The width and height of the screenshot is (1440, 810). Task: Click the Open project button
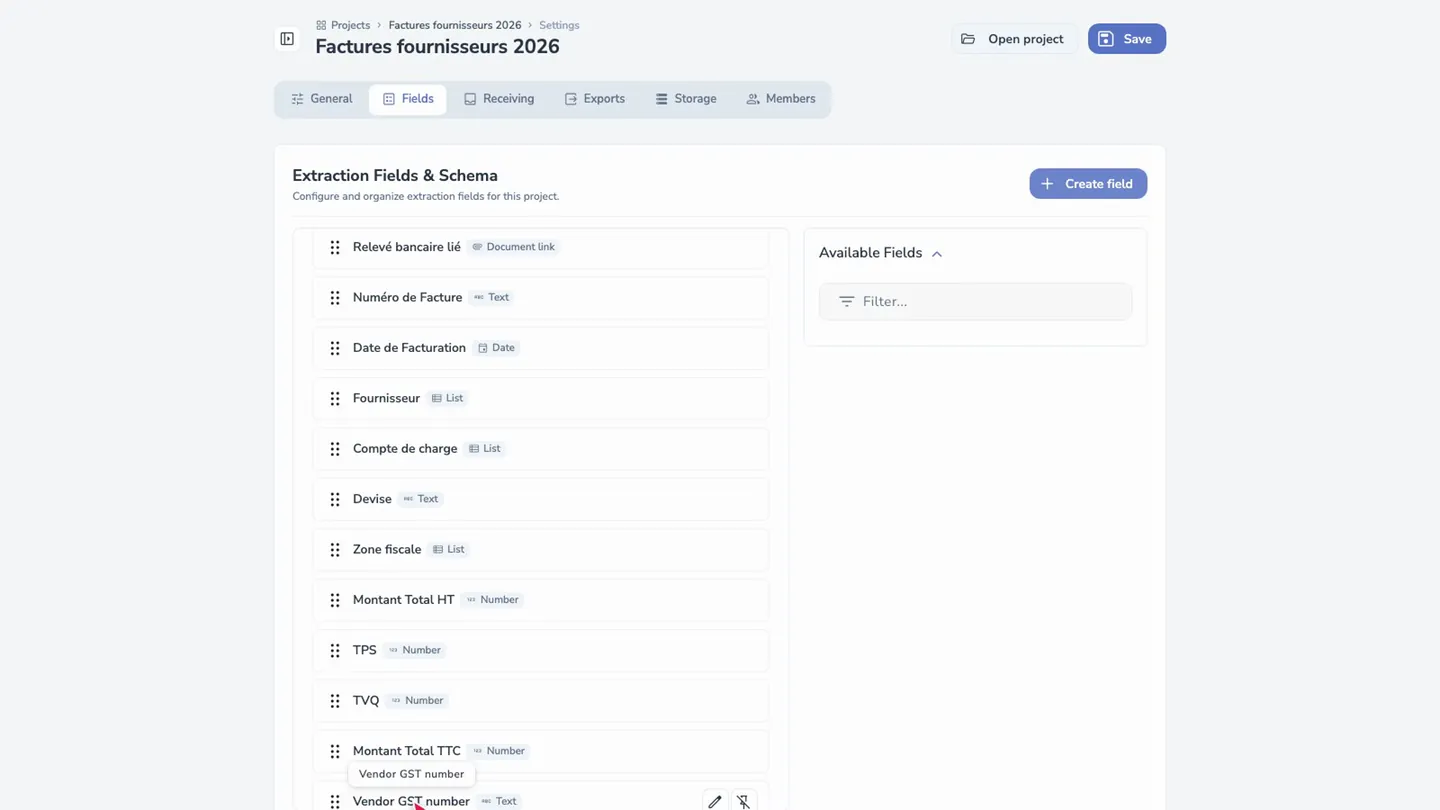[1014, 39]
